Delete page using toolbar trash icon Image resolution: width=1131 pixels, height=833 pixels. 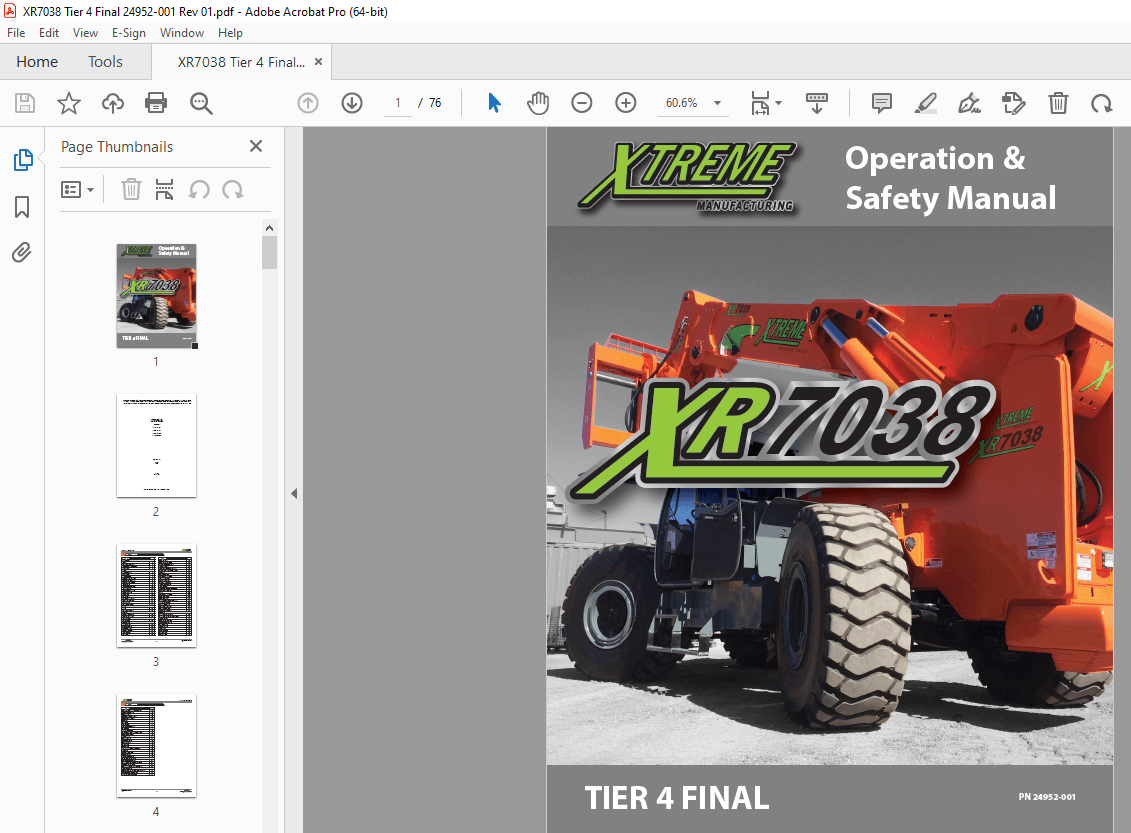pyautogui.click(x=1058, y=103)
